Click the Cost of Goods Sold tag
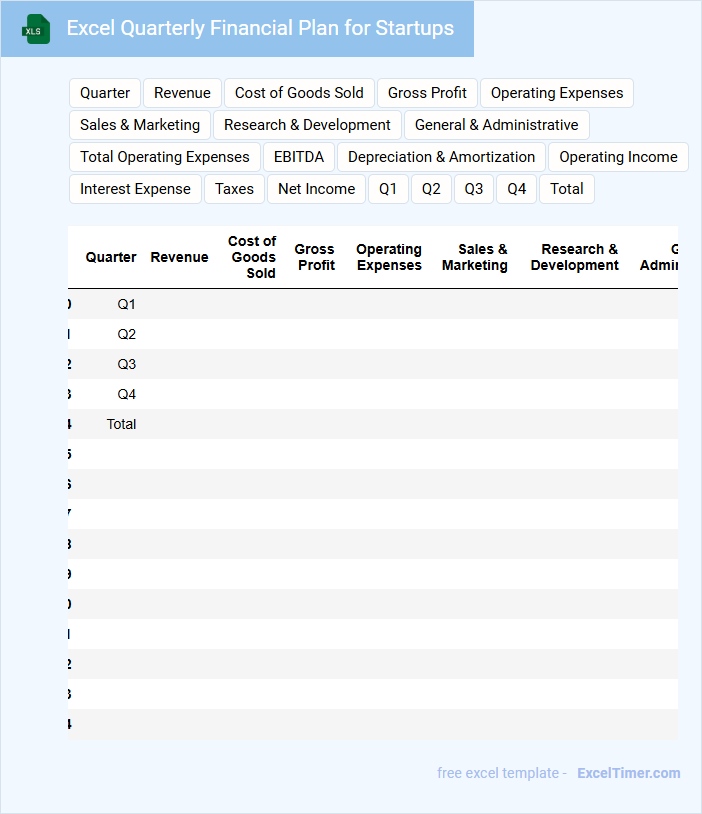 pos(299,93)
